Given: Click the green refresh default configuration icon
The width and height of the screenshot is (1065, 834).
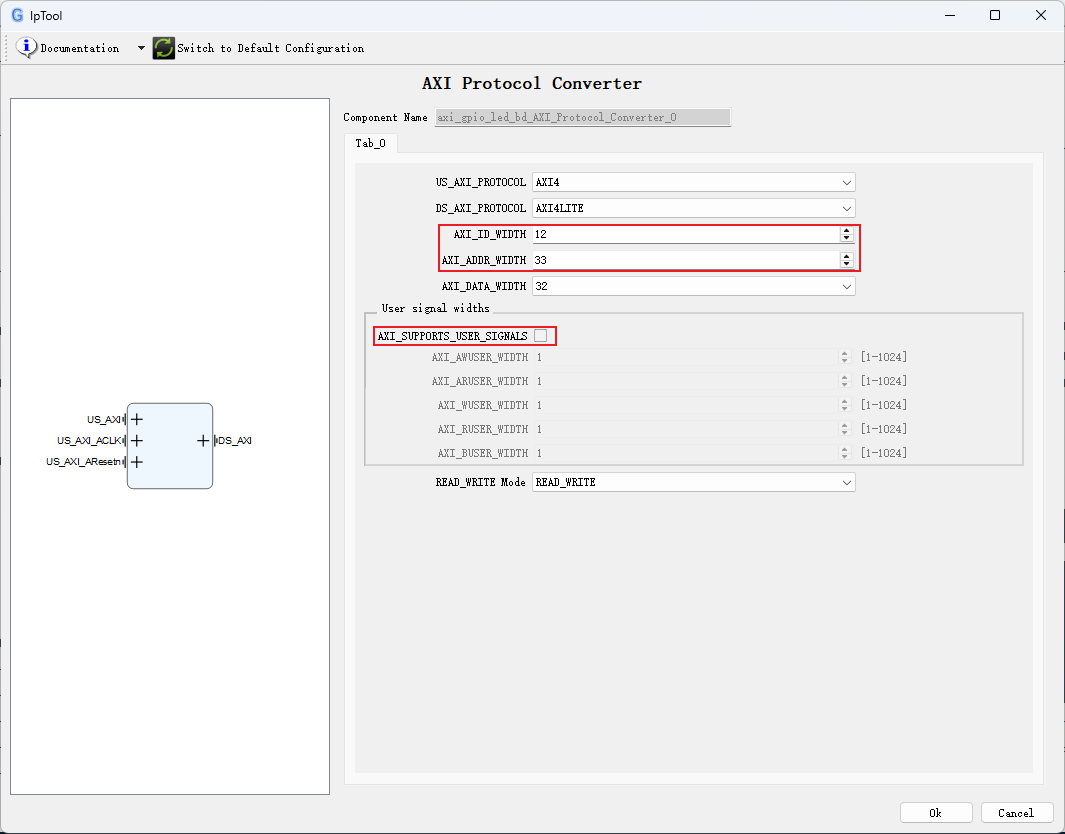Looking at the screenshot, I should [164, 48].
